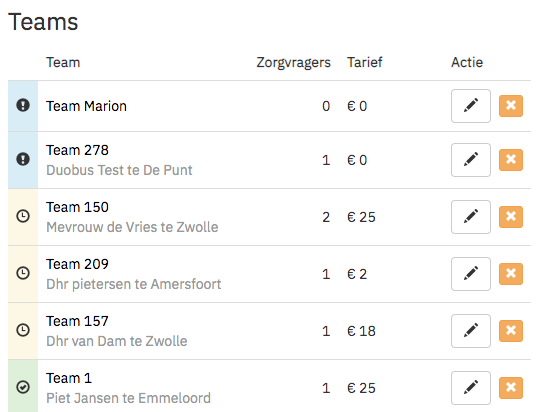The image size is (541, 412).
Task: Click clock pending icon next to Team 150
Action: pos(23,216)
